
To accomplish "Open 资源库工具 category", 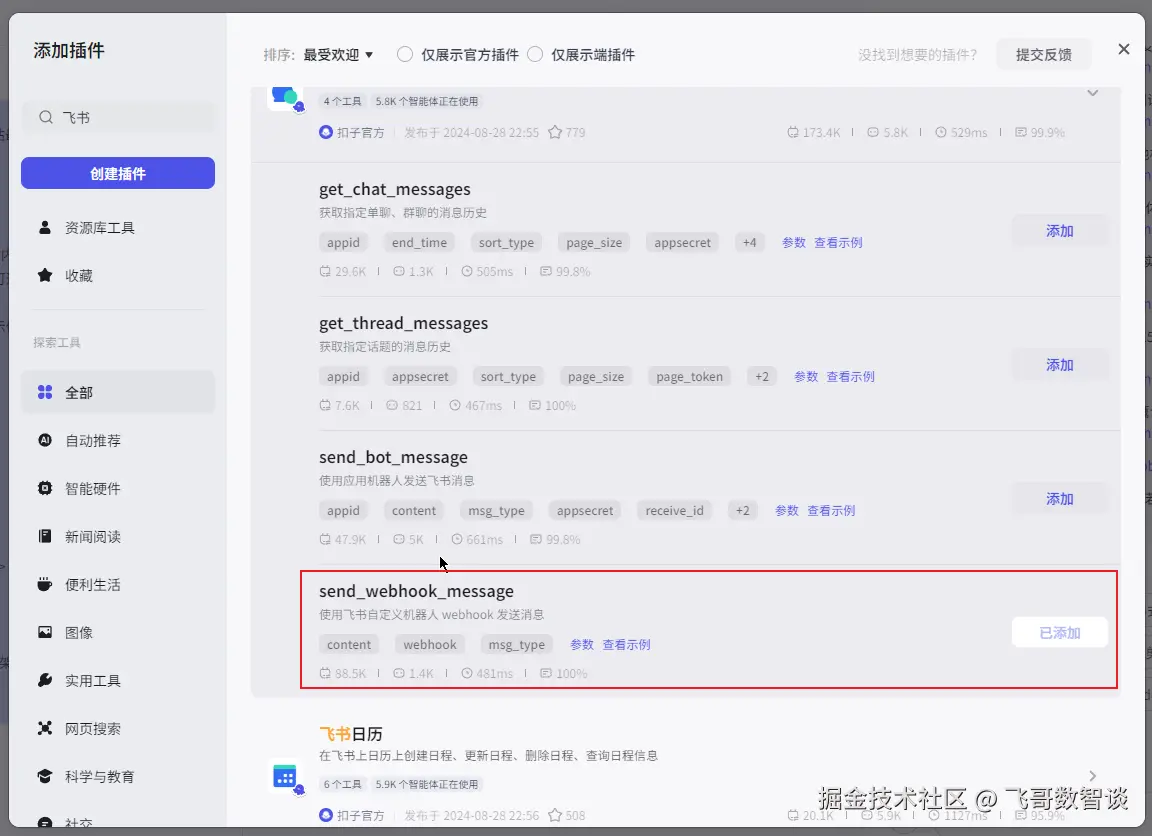I will (x=118, y=228).
